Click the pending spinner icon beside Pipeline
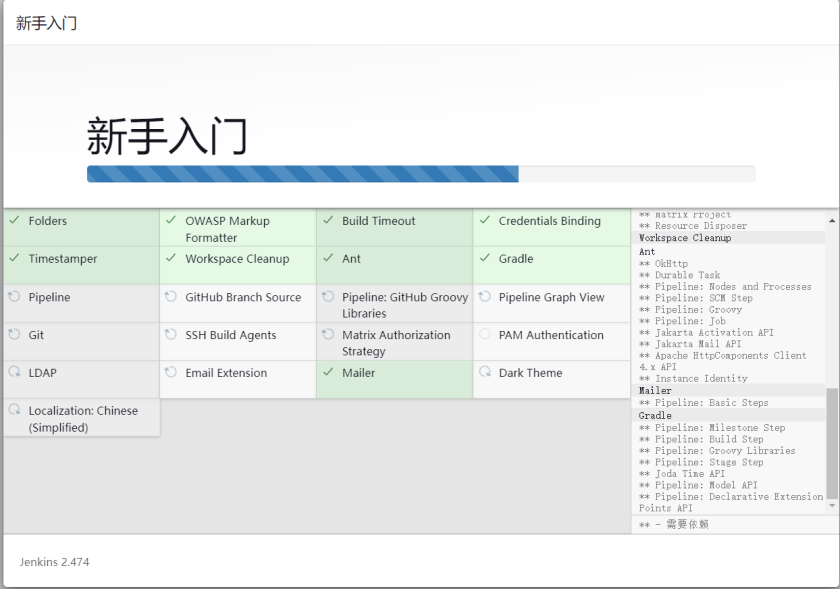The image size is (840, 589). tap(14, 296)
